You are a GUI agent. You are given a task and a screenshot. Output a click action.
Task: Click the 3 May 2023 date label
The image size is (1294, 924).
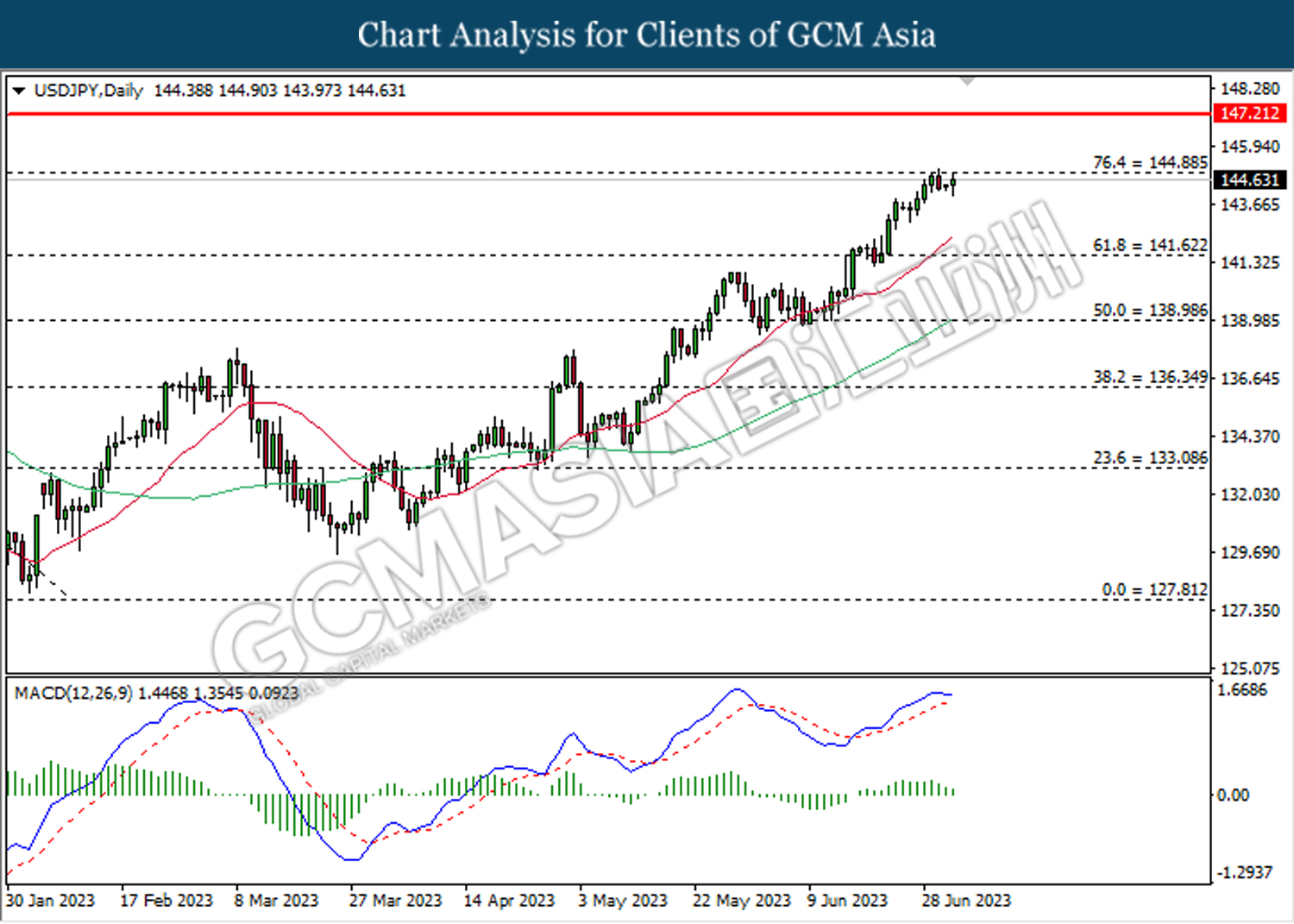pyautogui.click(x=623, y=901)
